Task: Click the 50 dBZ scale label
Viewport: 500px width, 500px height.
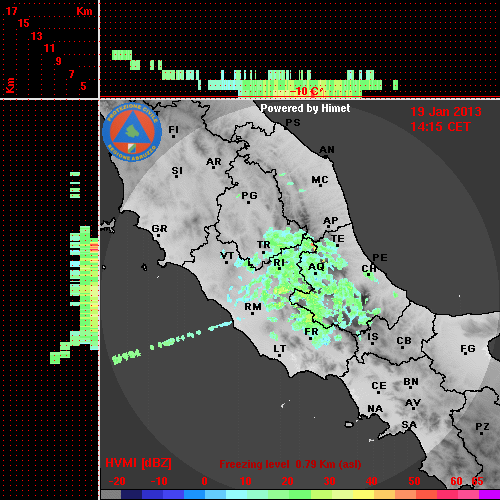Action: click(x=414, y=481)
